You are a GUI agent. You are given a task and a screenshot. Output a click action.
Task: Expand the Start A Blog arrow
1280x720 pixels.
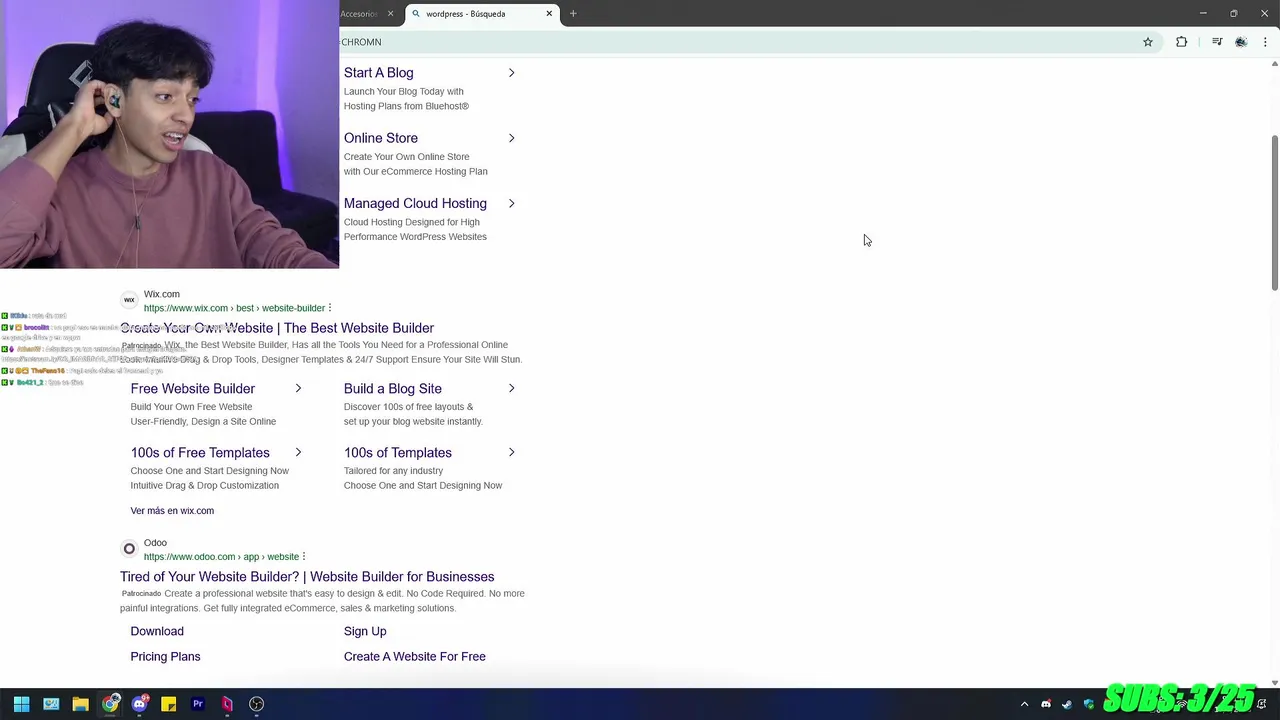pos(511,73)
